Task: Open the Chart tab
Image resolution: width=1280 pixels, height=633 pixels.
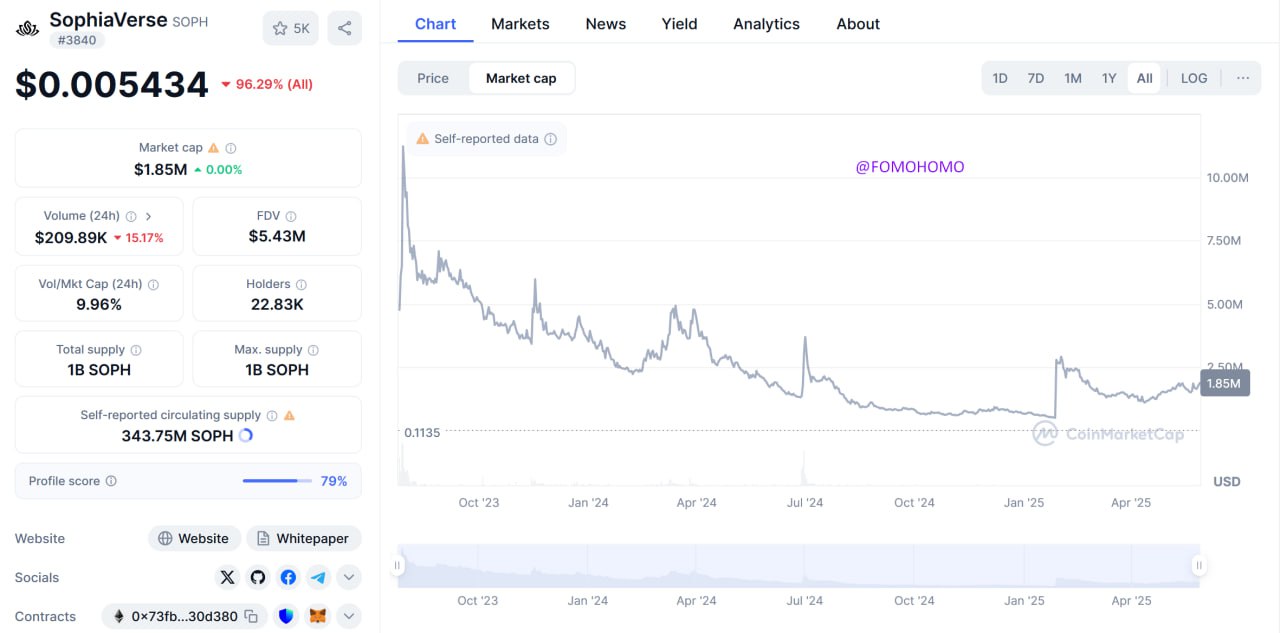Action: pyautogui.click(x=435, y=24)
